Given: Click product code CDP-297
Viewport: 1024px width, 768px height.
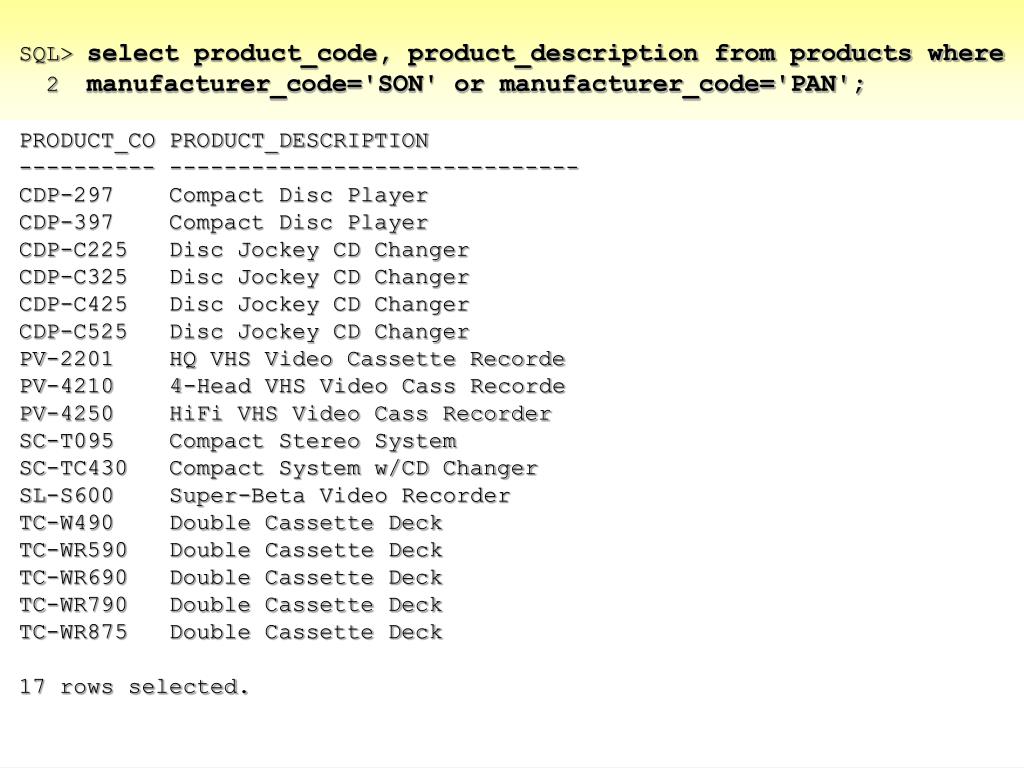Looking at the screenshot, I should [67, 195].
